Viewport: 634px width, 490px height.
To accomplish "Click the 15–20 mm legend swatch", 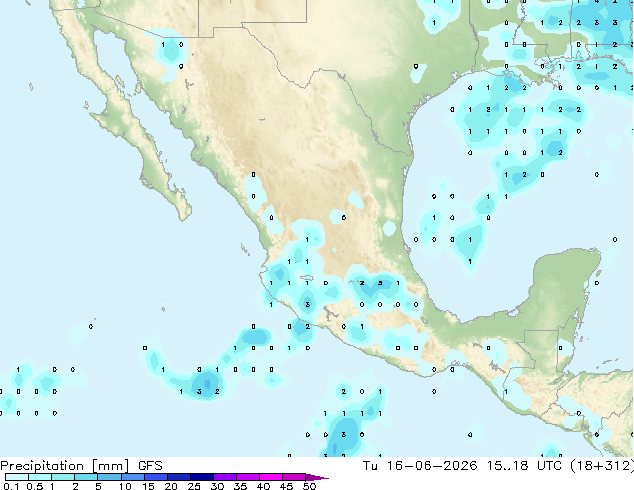I will coord(155,477).
